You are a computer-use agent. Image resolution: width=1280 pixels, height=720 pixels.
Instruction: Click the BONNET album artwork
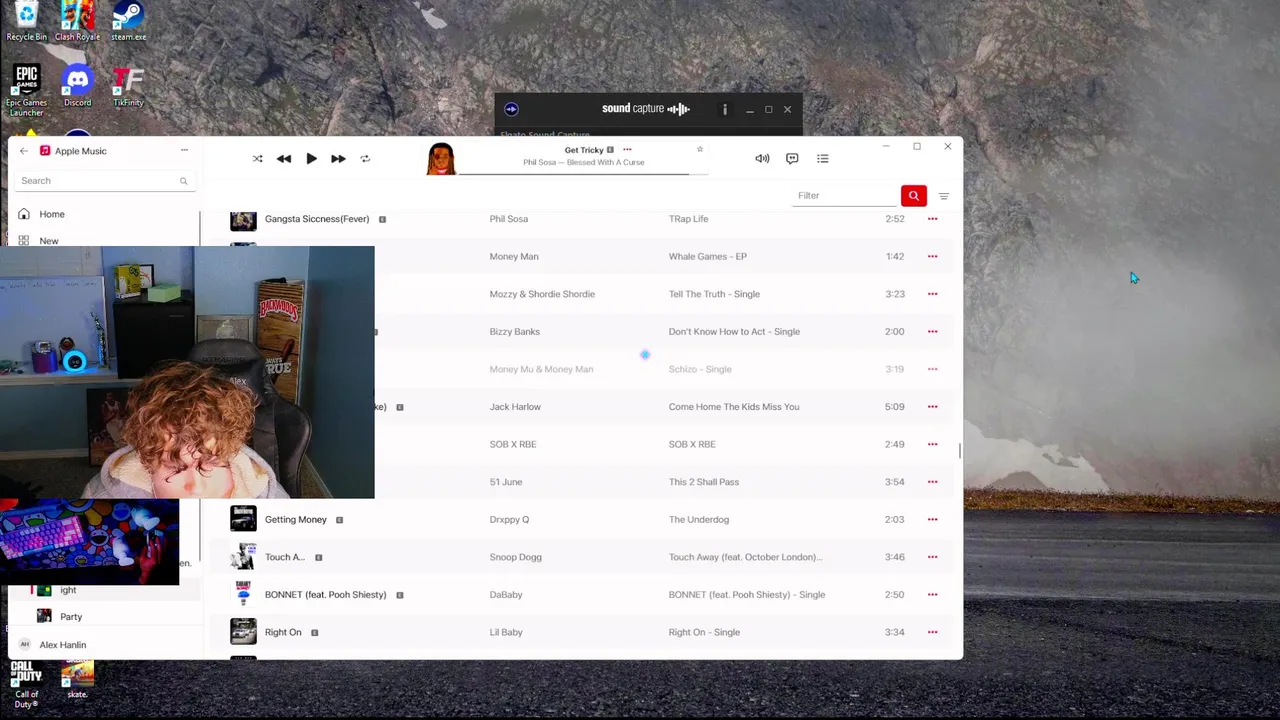coord(243,594)
